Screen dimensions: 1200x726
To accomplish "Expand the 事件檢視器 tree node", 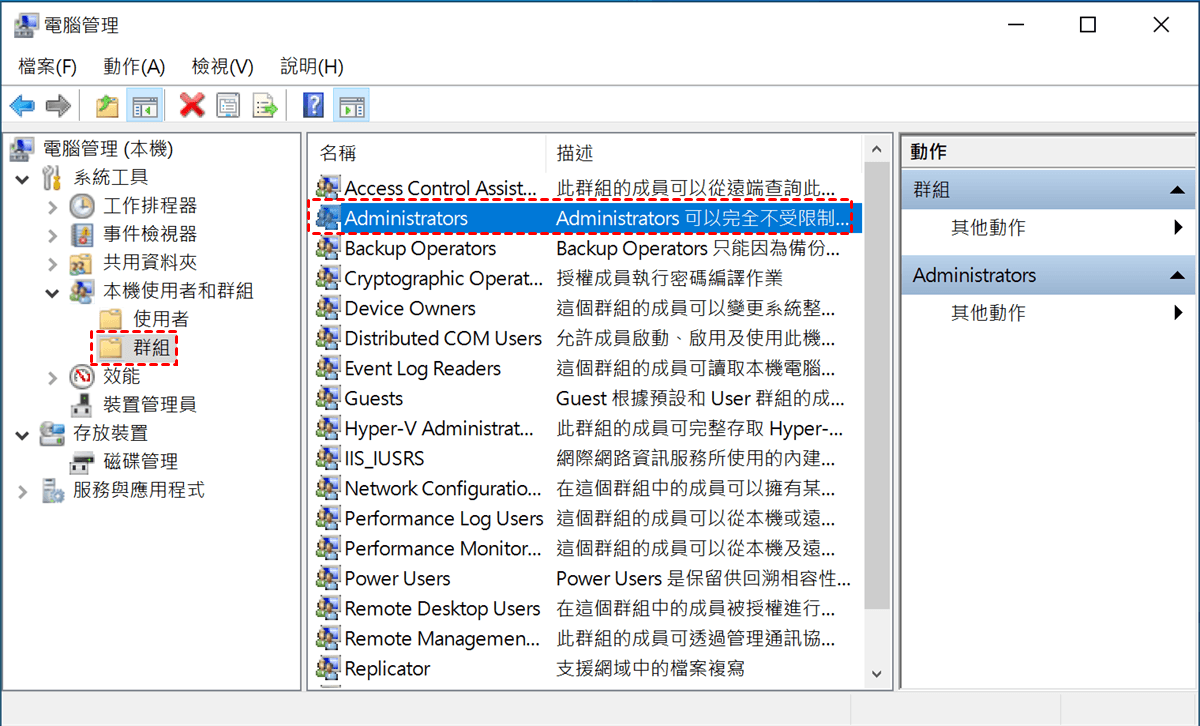I will point(53,235).
